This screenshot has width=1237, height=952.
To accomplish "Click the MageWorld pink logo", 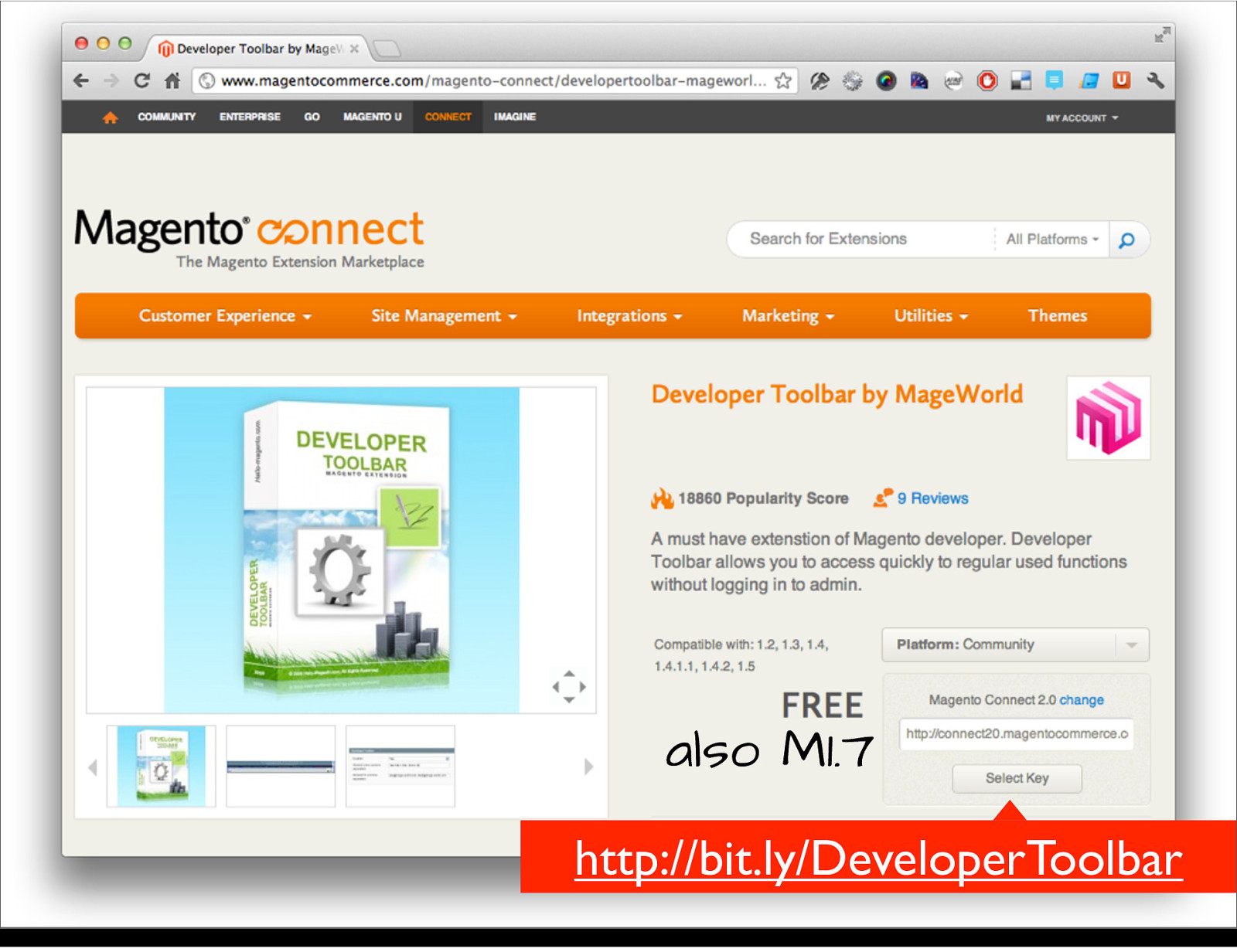I will click(x=1108, y=418).
